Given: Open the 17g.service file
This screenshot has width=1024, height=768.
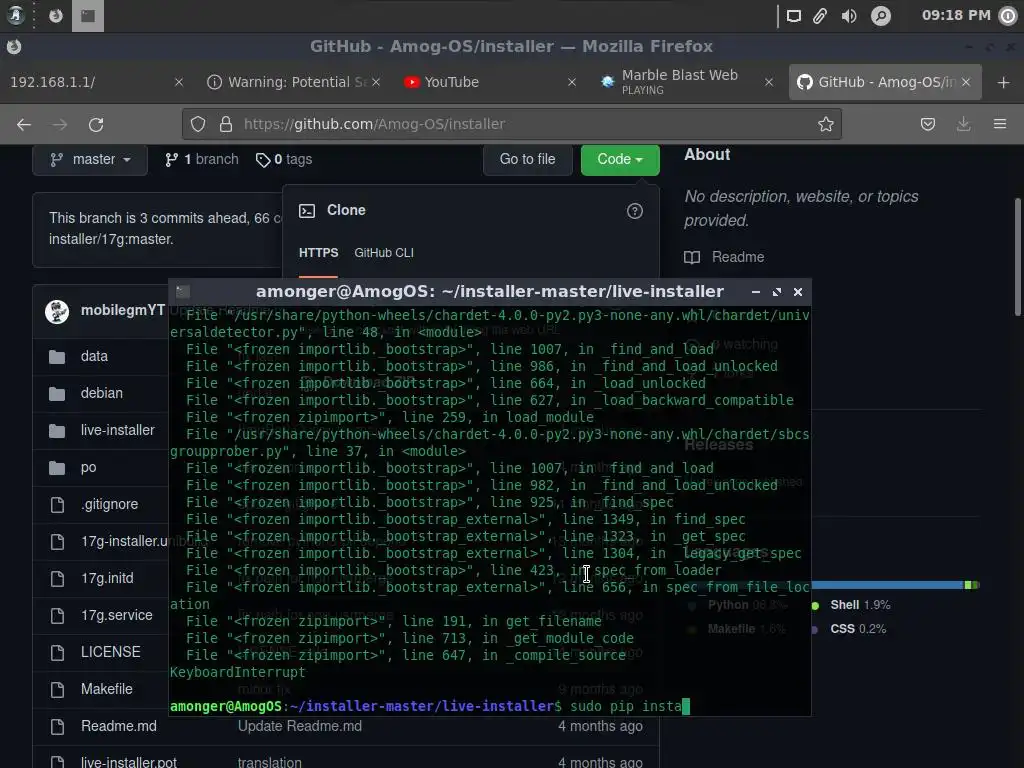Looking at the screenshot, I should pyautogui.click(x=117, y=615).
